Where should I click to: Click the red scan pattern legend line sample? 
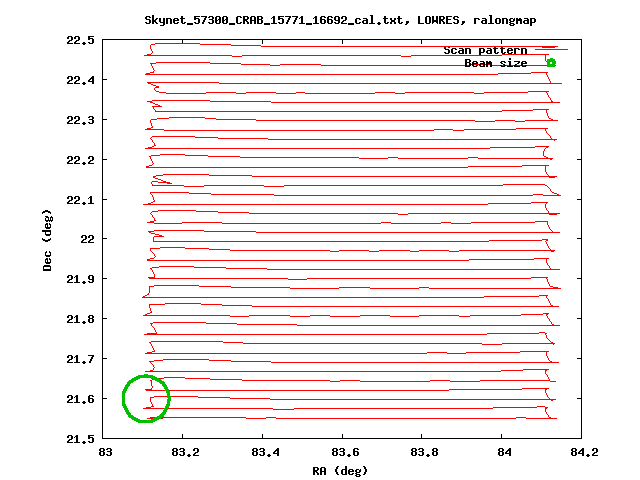pyautogui.click(x=551, y=49)
